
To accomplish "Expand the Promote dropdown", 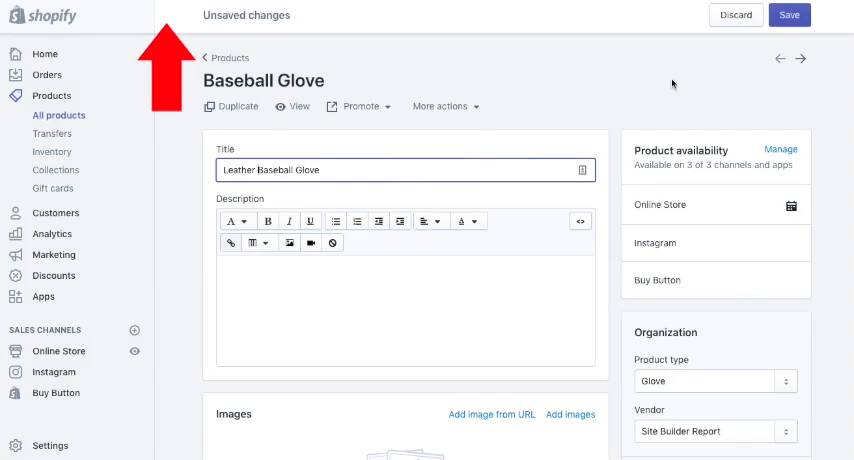I will 359,107.
